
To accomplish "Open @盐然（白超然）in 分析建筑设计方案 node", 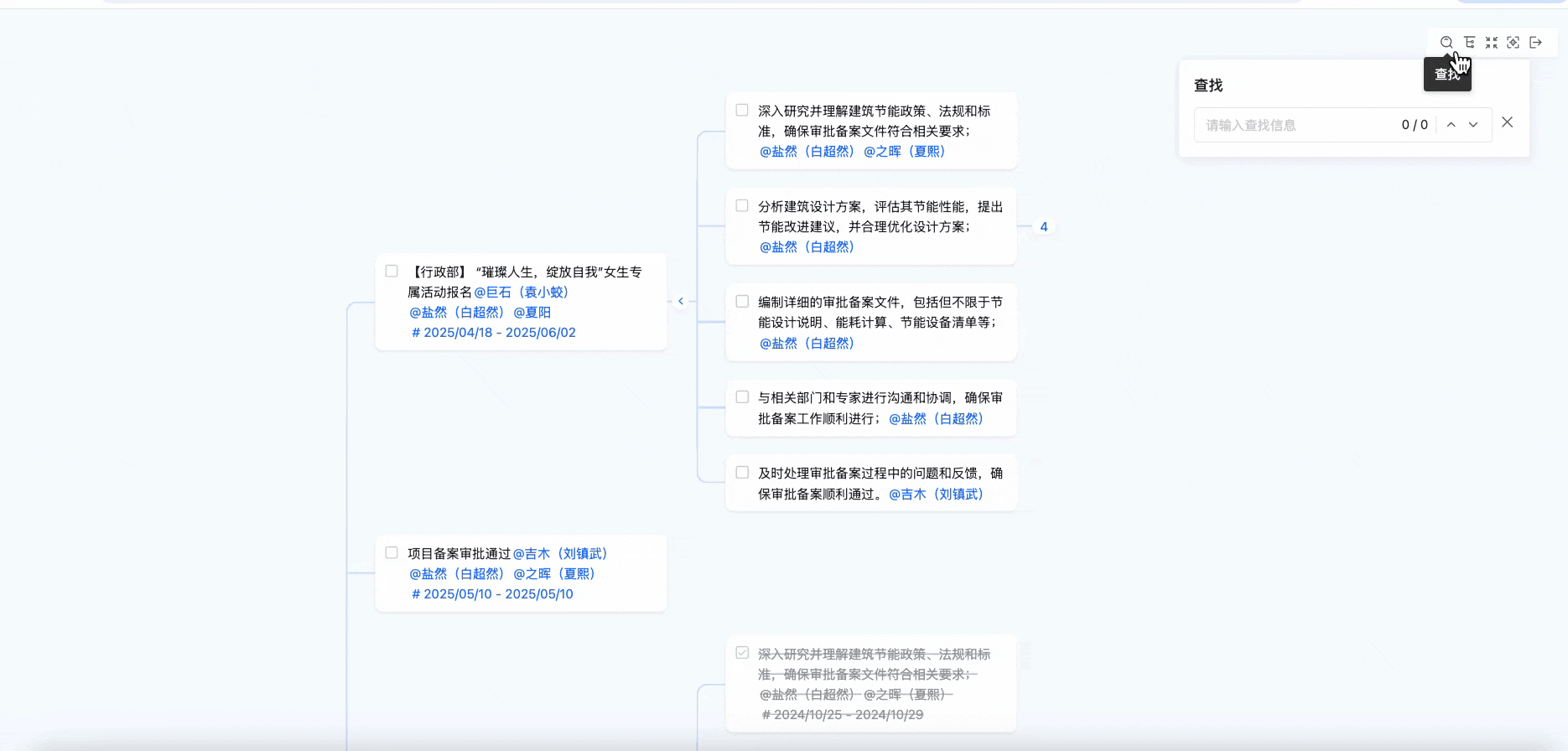I will point(807,246).
